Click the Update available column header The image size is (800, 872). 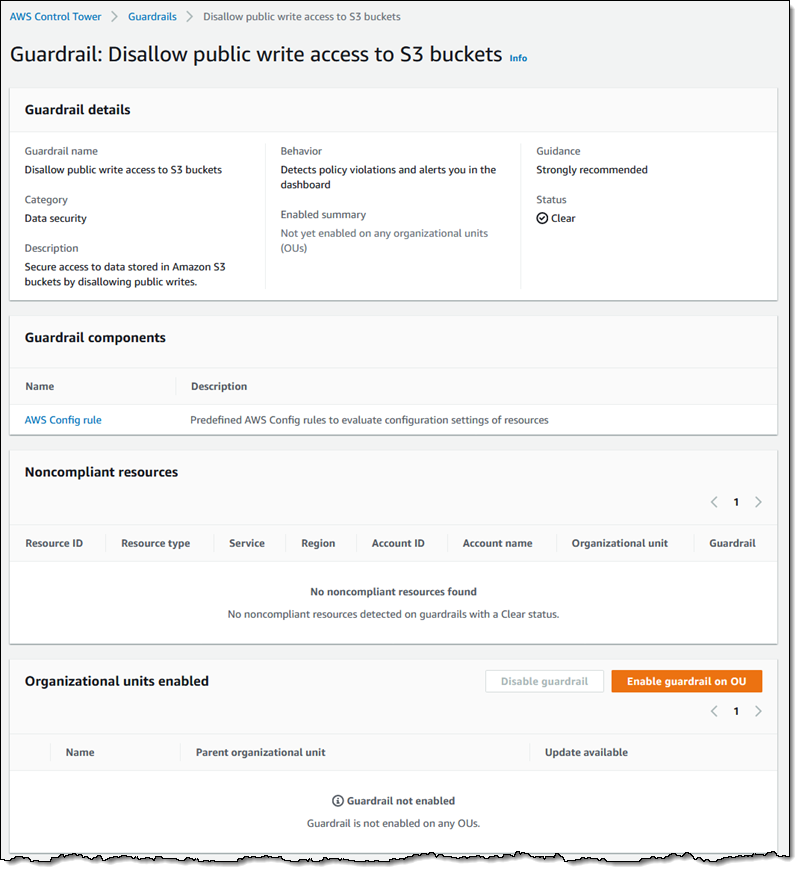tap(586, 752)
